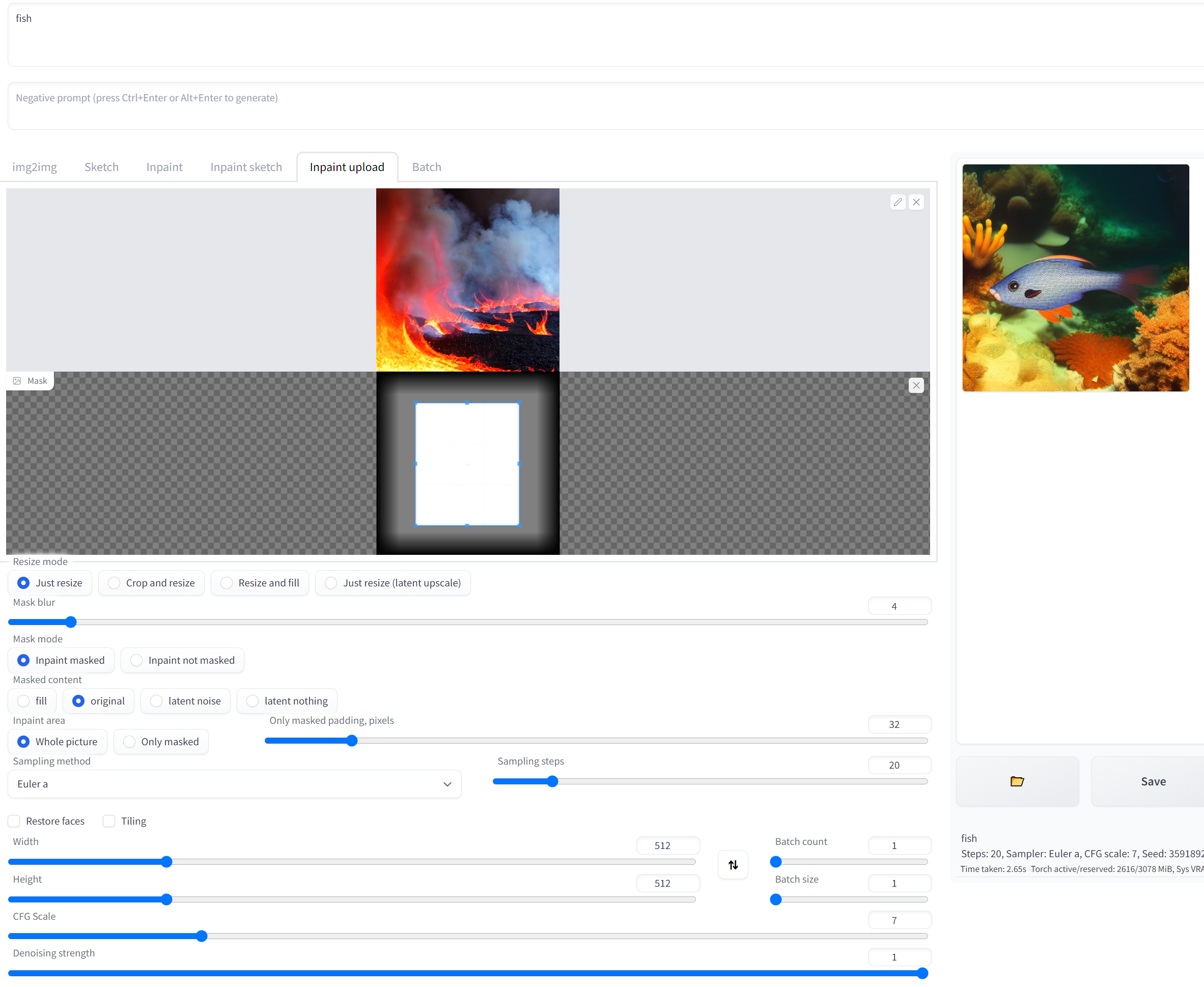The image size is (1204, 987).
Task: Open the output folder icon button
Action: pos(1017,781)
